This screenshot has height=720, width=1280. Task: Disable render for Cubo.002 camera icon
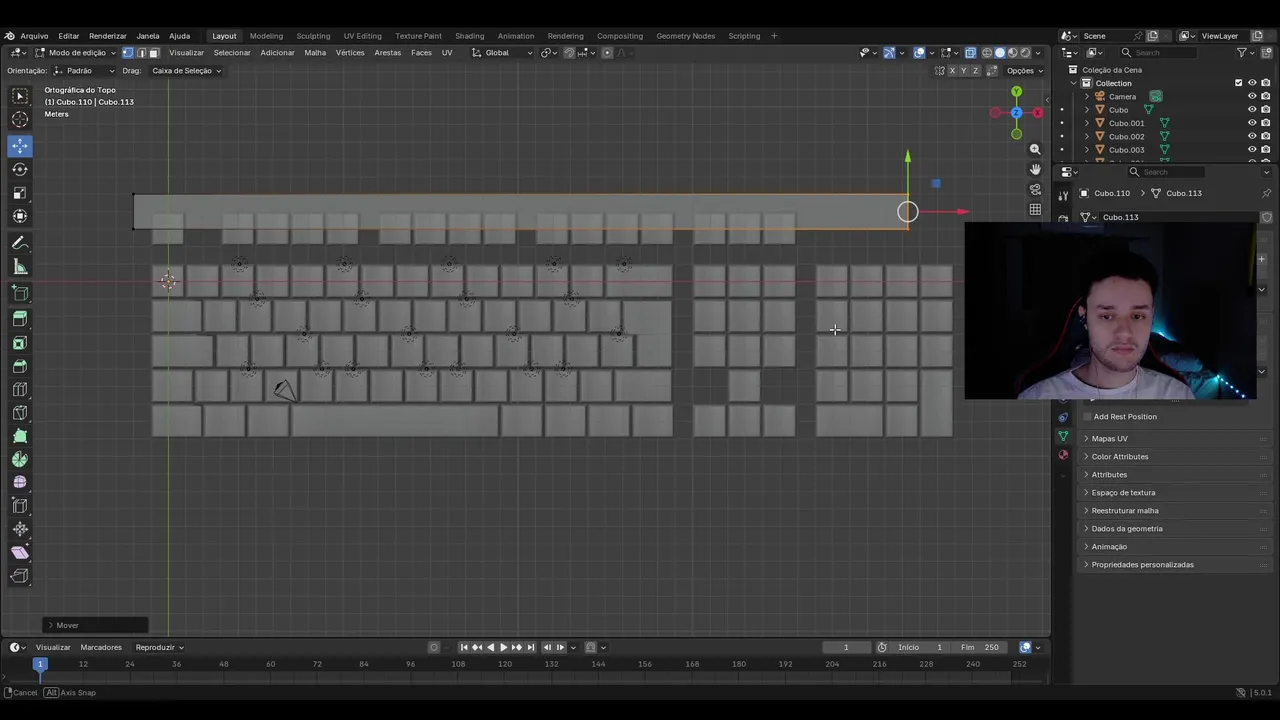[x=1265, y=136]
